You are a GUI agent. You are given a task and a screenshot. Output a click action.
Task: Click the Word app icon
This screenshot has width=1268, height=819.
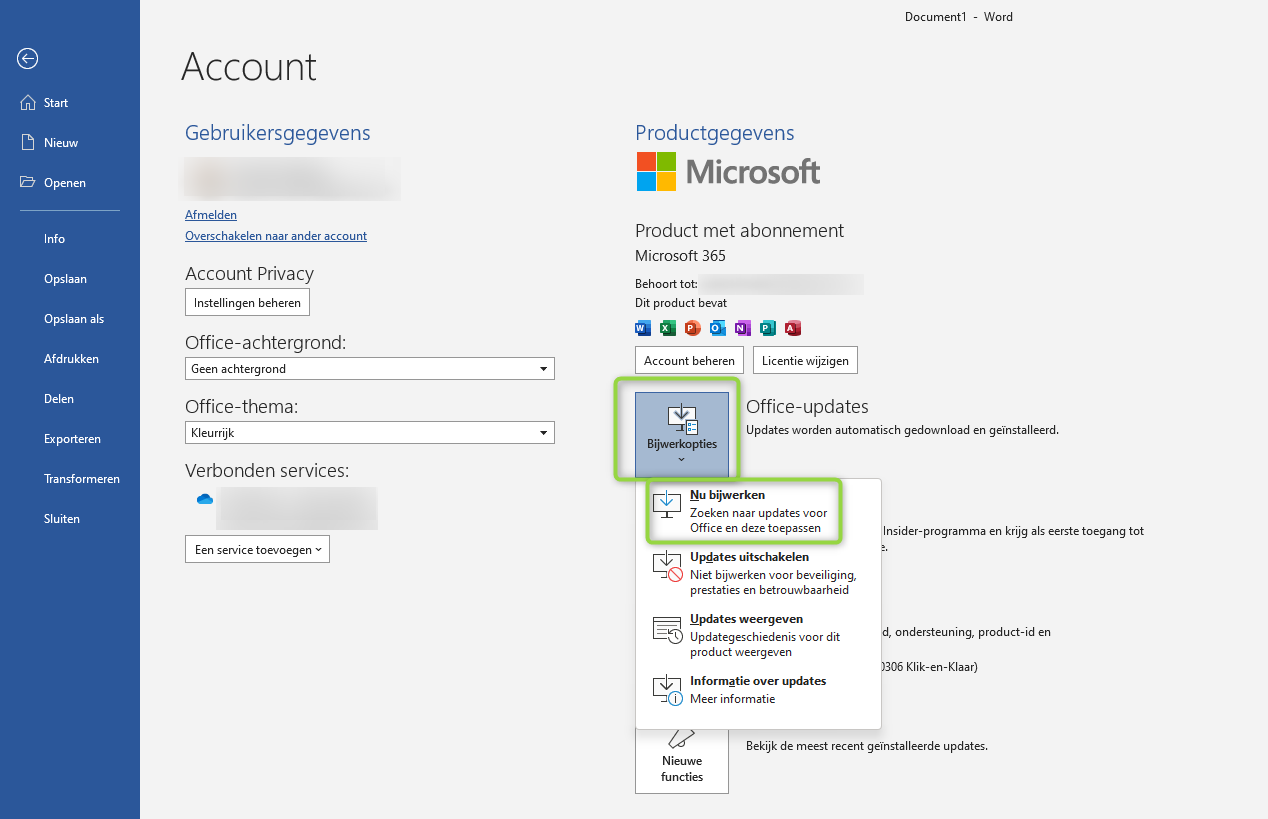(643, 328)
